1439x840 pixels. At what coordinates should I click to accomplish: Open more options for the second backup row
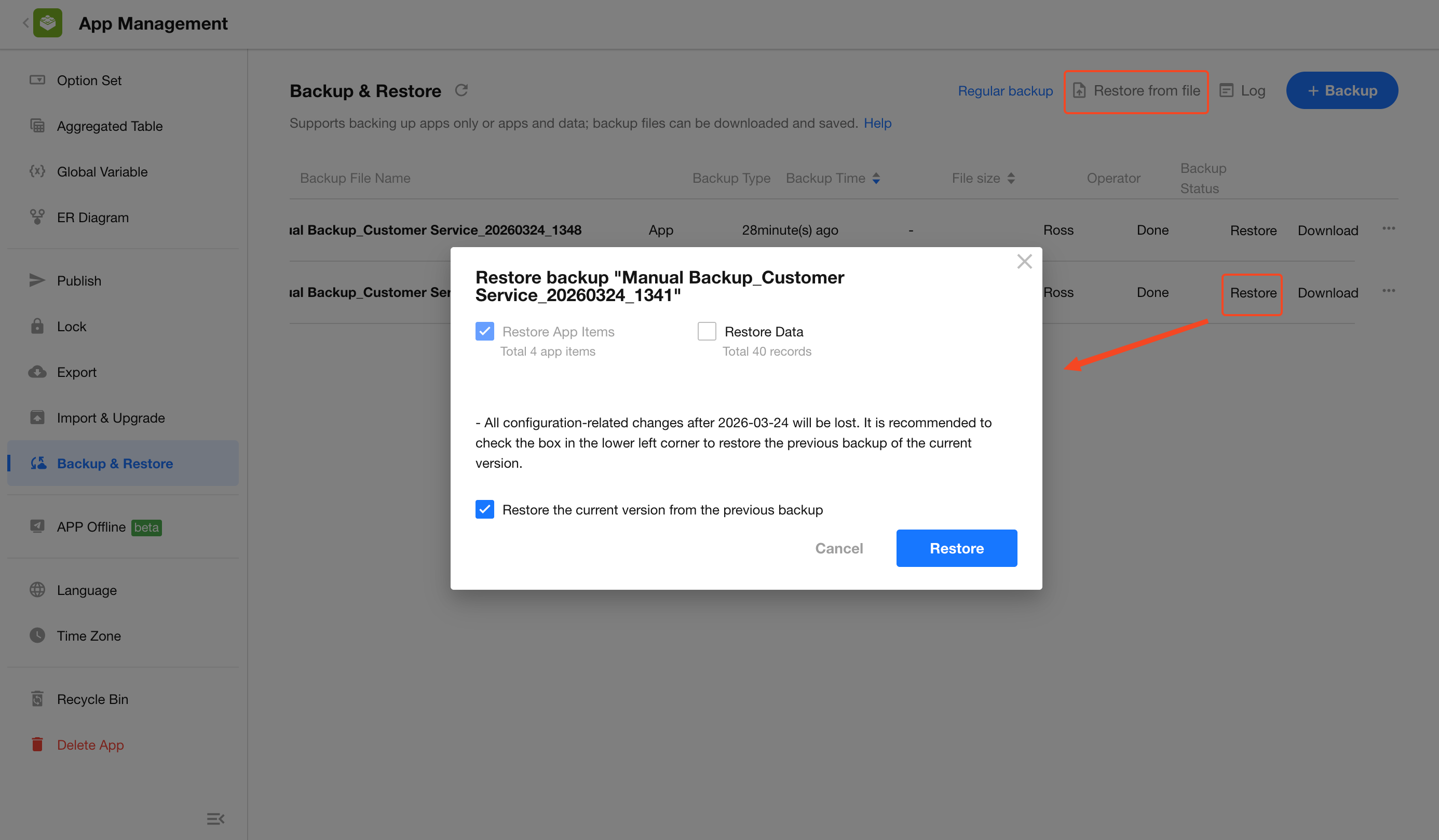tap(1388, 291)
